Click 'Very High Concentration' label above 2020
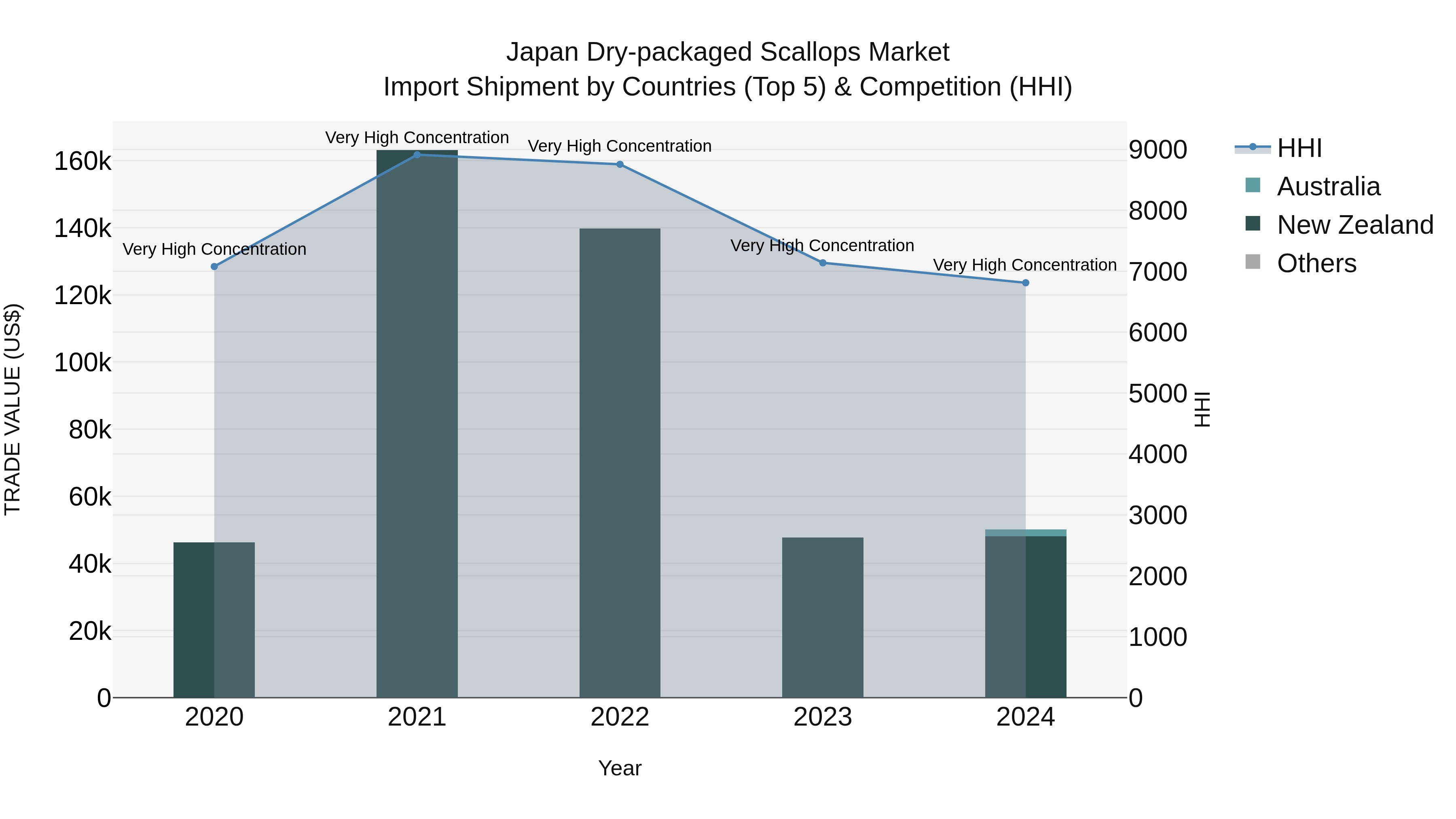1456x819 pixels. [x=214, y=249]
